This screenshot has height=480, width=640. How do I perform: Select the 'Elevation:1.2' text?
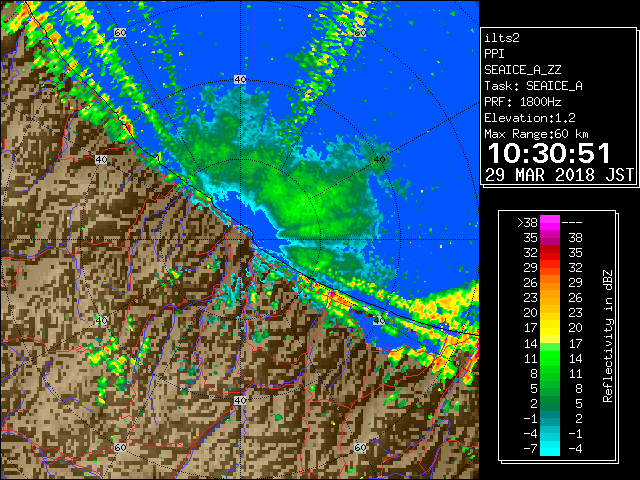[x=530, y=118]
